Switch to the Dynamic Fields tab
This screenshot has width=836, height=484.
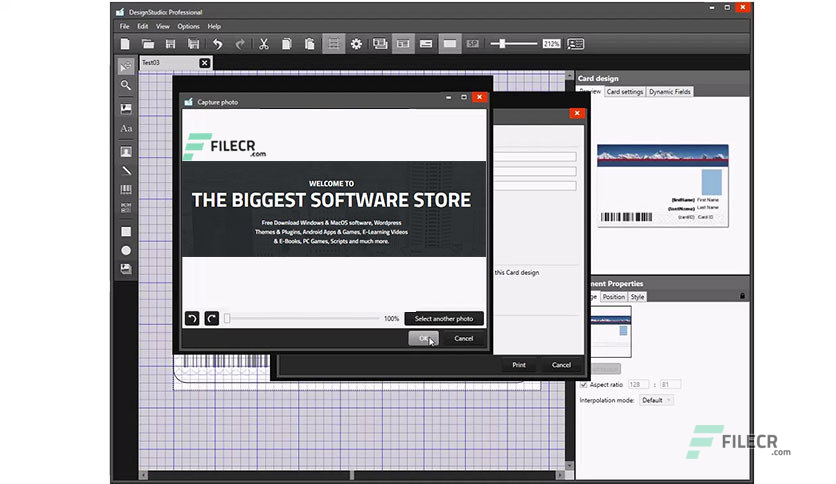click(670, 92)
